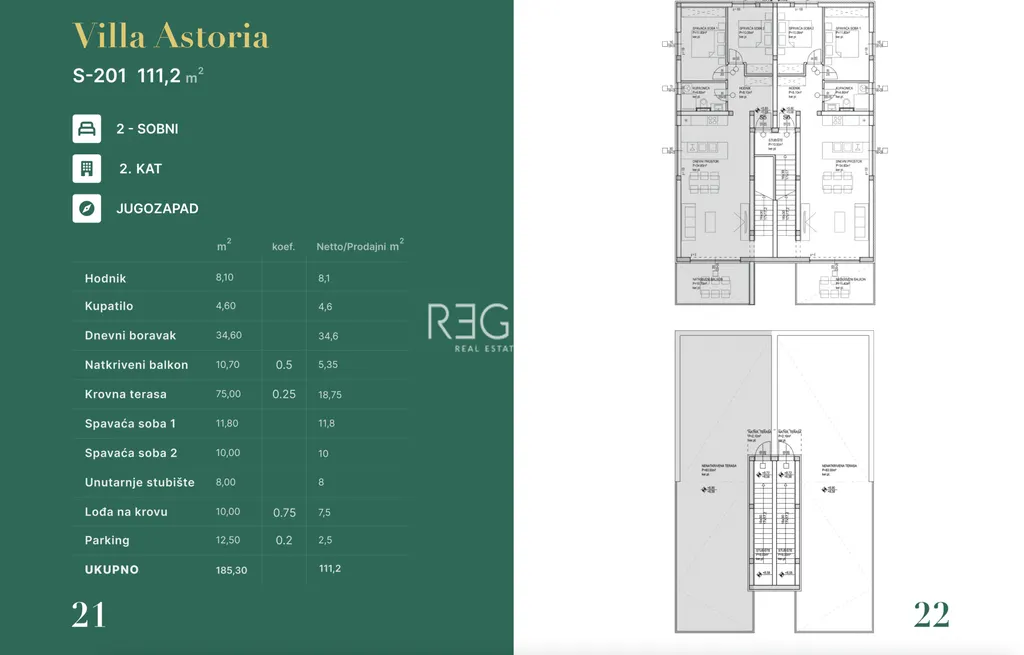
Task: Select the Villa Astoria title
Action: [171, 37]
